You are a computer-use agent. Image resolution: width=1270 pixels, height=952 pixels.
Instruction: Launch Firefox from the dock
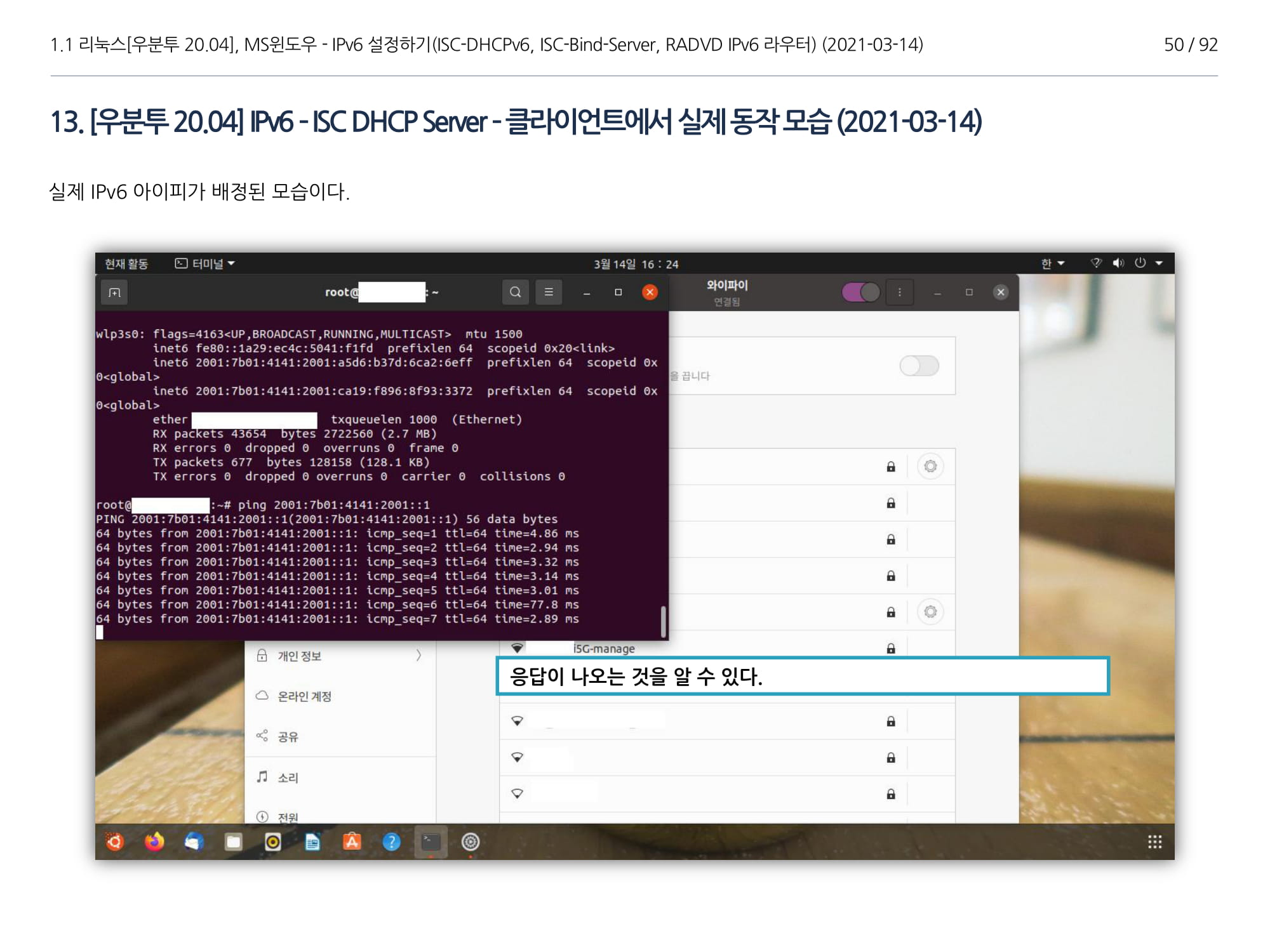click(x=154, y=842)
